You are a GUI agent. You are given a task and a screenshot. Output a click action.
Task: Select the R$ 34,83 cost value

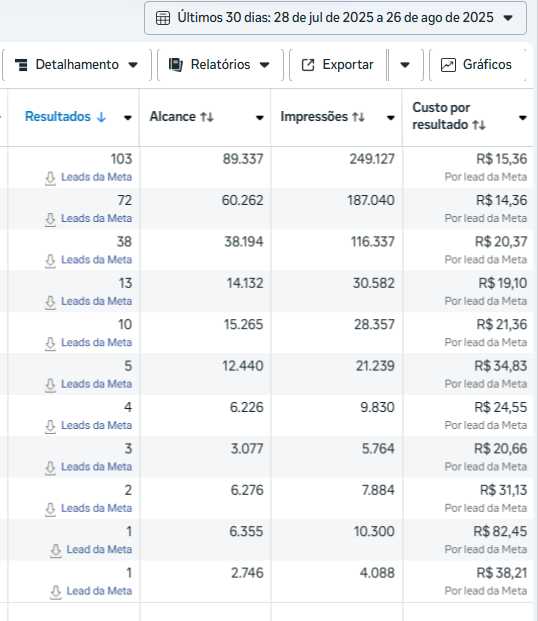501,366
